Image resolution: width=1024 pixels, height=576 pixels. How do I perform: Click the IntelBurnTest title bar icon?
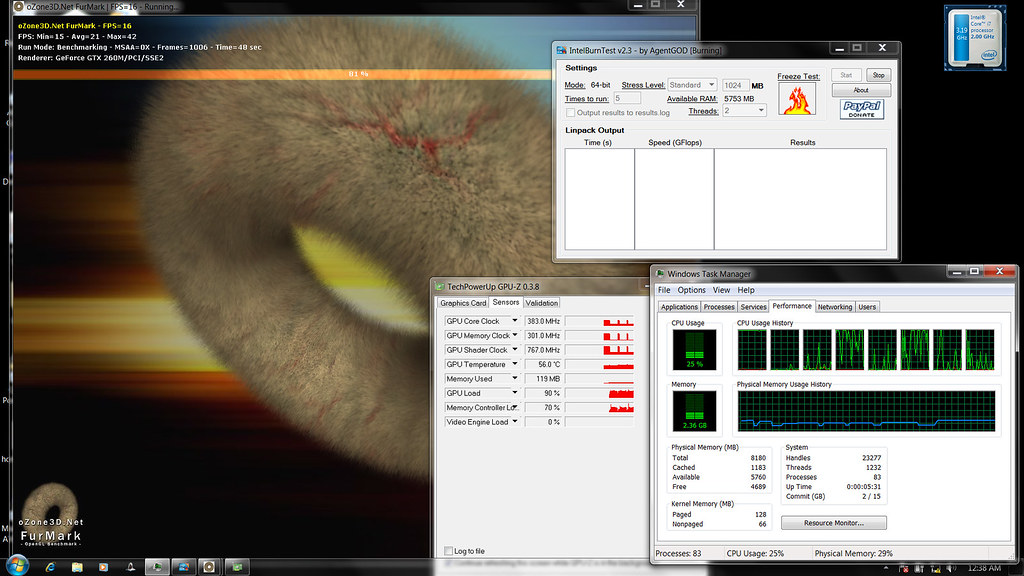[x=561, y=49]
